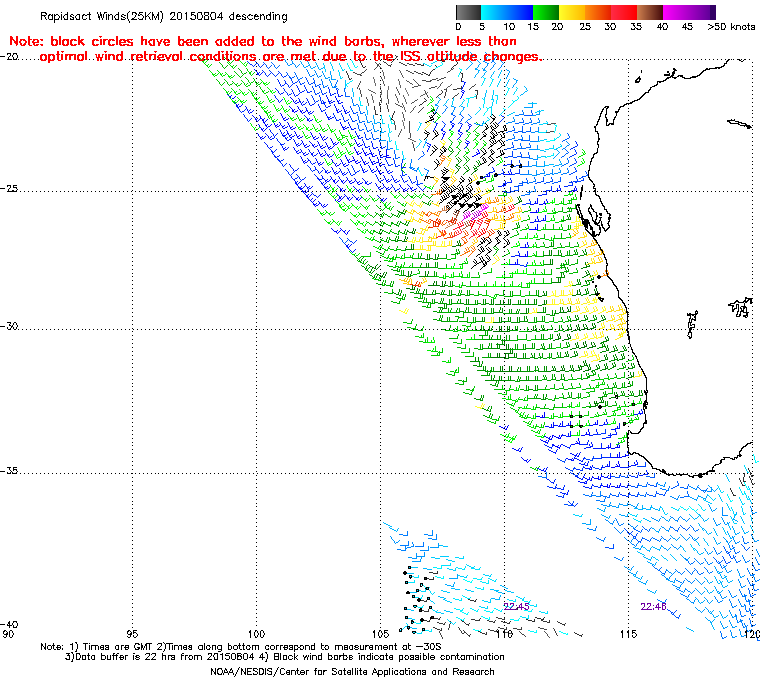Click the green 15-20 knots legend swatch

(x=546, y=12)
